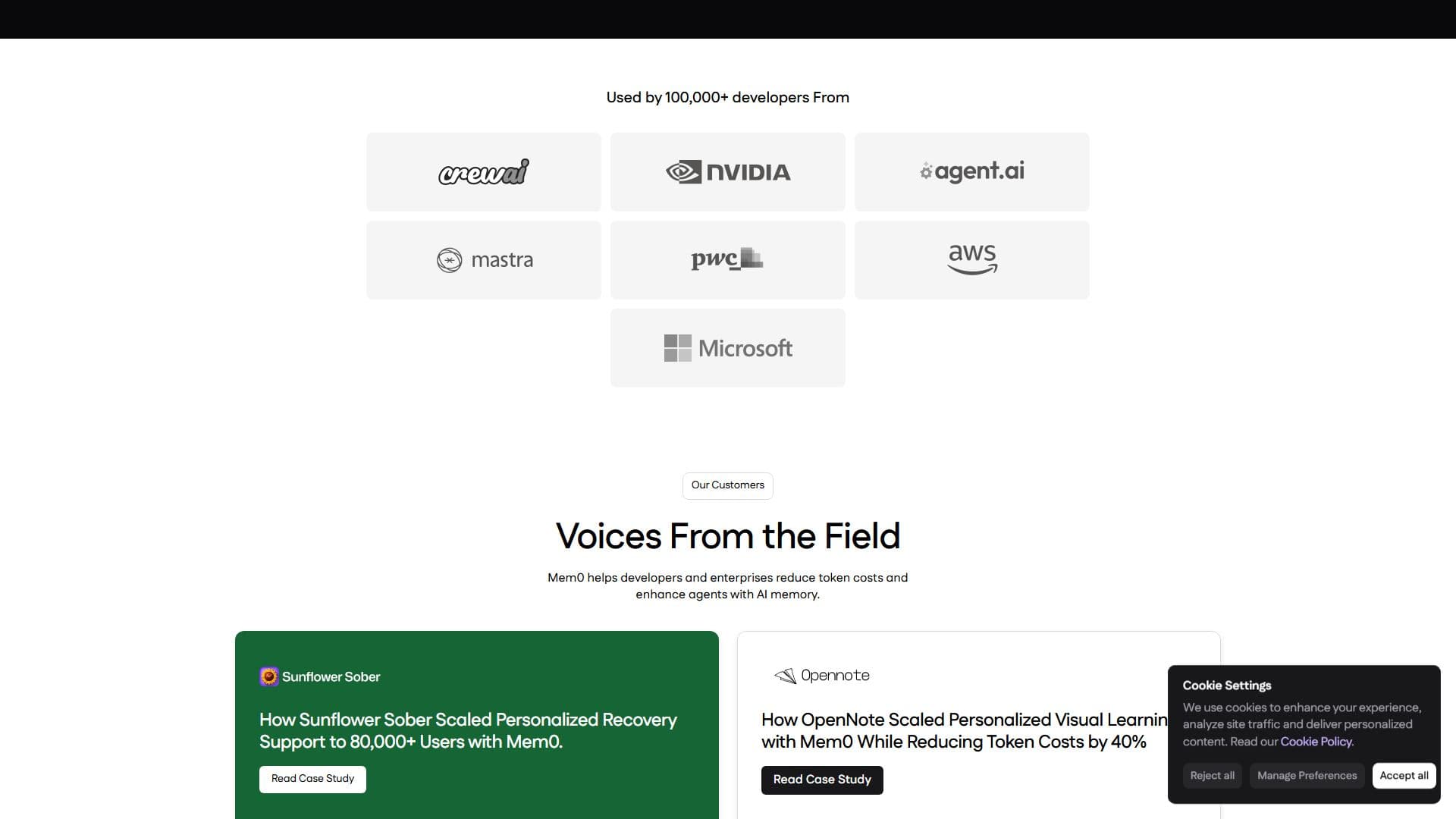Click the Mastra logo card

(x=484, y=260)
